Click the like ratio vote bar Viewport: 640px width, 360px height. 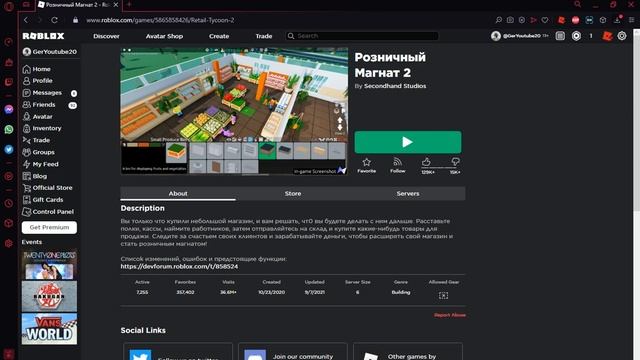tap(441, 168)
